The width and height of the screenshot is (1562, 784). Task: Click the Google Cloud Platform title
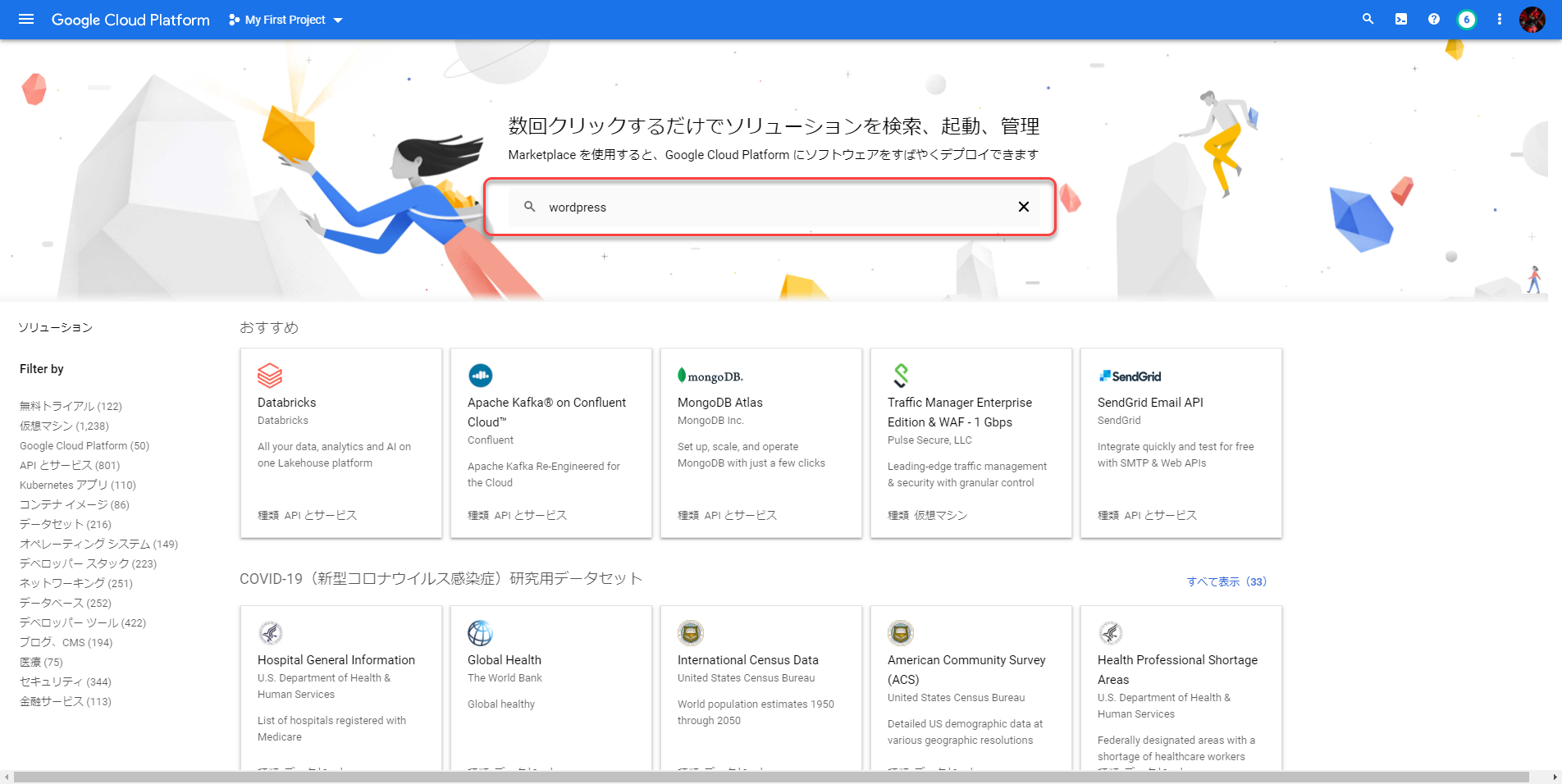(x=130, y=20)
